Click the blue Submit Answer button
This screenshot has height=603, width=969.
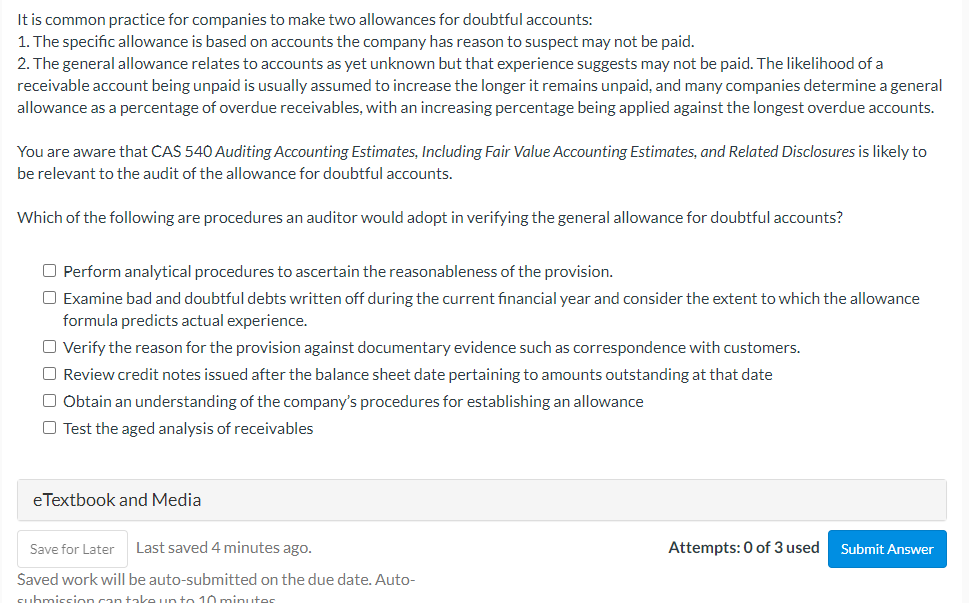pos(886,548)
